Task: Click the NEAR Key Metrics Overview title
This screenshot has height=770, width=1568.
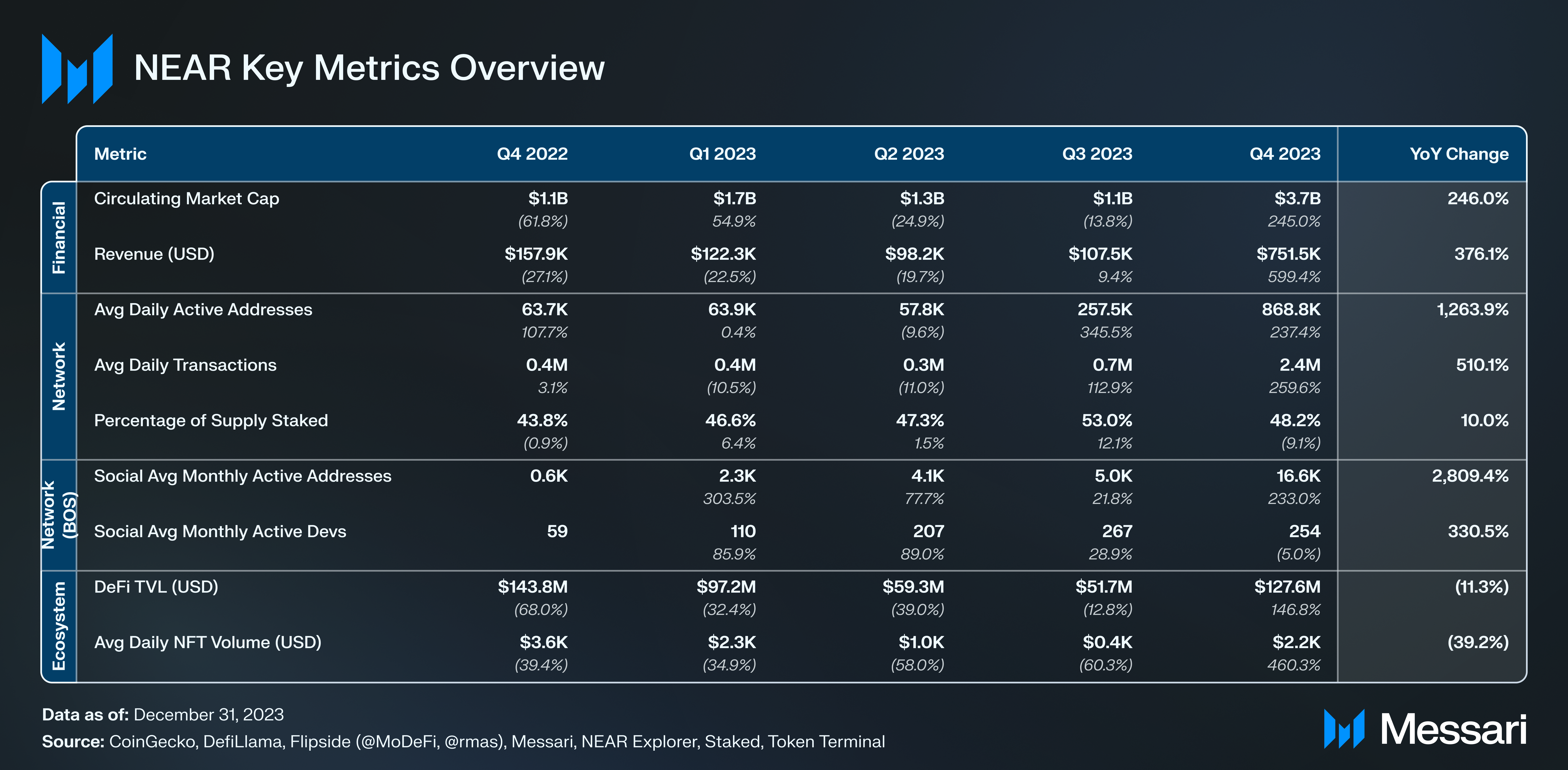Action: (369, 68)
